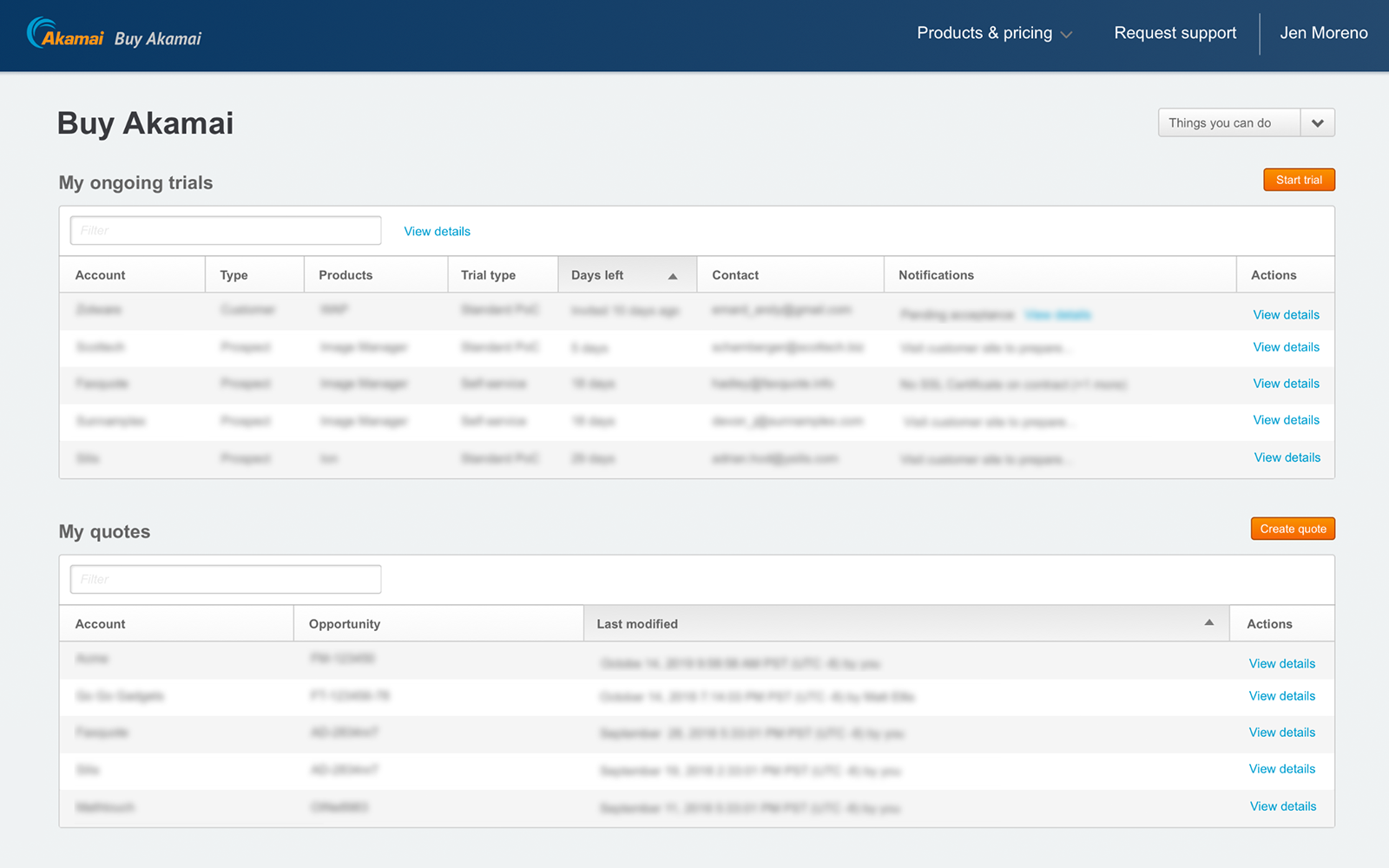View details of third ongoing trial row
Image resolution: width=1389 pixels, height=868 pixels.
[x=1286, y=383]
